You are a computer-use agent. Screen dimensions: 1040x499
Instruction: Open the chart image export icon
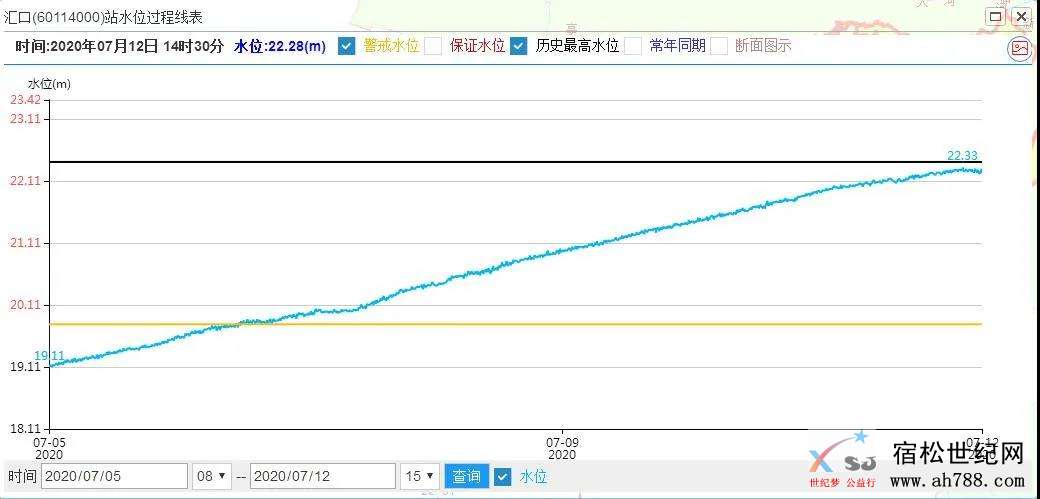click(1020, 48)
